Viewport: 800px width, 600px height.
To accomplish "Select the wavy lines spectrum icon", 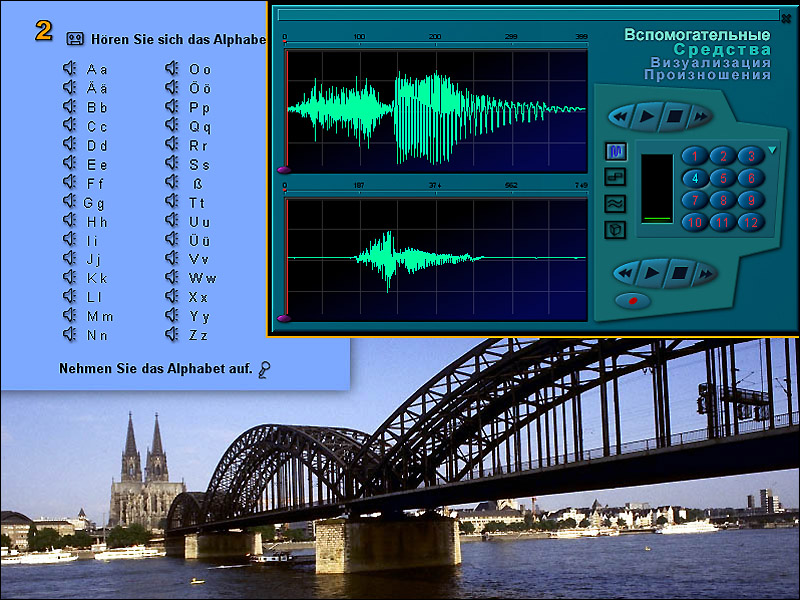I will pos(616,203).
